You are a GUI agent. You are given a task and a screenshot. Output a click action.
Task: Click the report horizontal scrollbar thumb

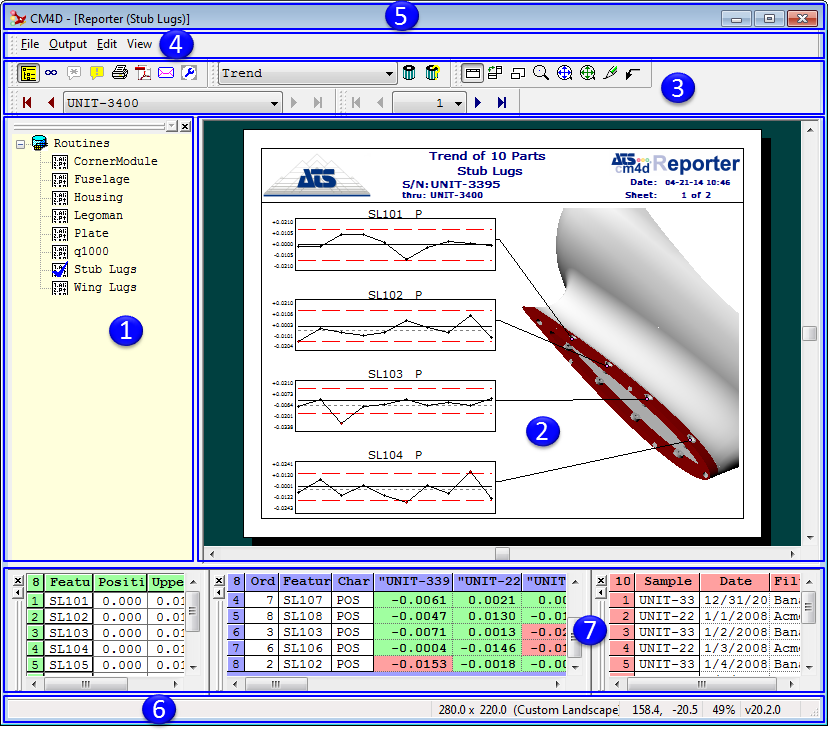(502, 554)
